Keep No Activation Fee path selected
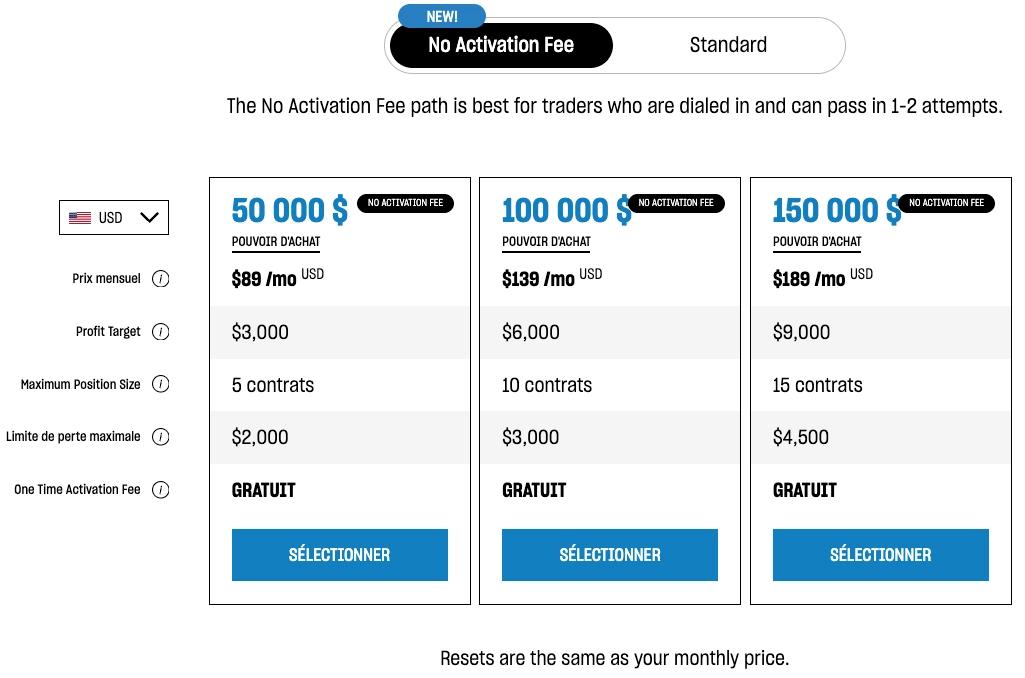Viewport: 1025px width, 678px height. click(x=500, y=45)
